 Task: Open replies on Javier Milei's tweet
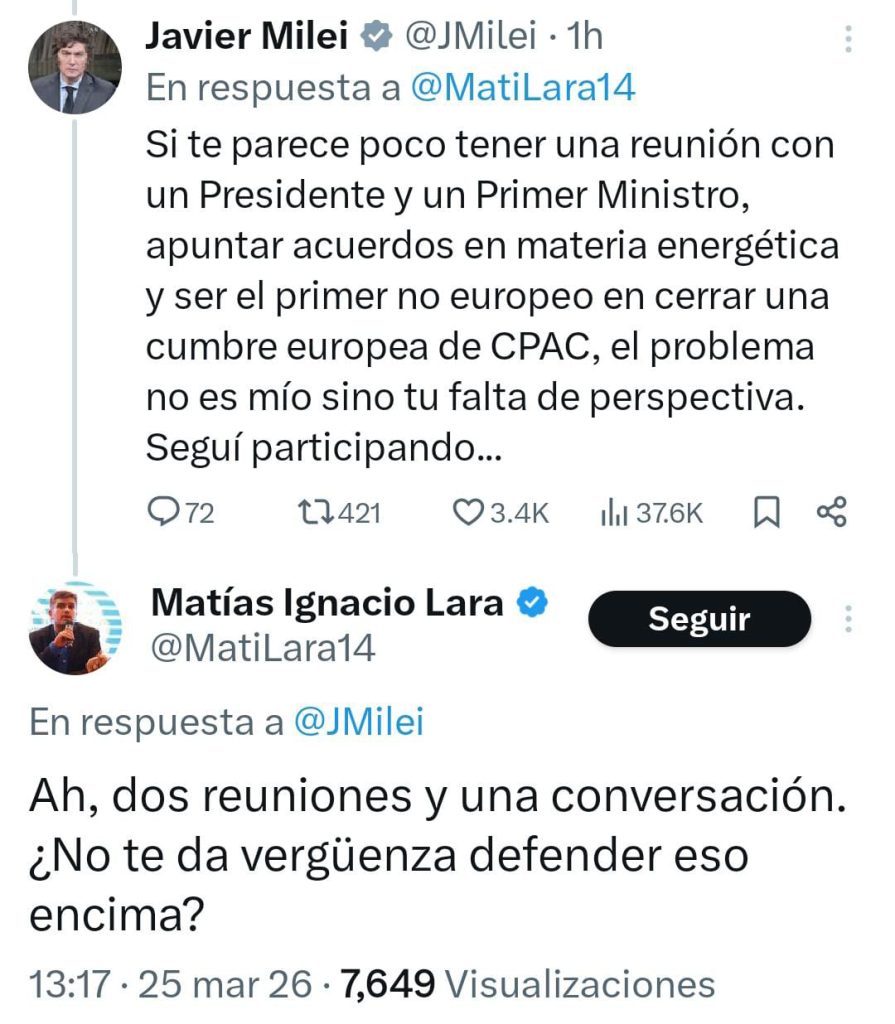163,513
